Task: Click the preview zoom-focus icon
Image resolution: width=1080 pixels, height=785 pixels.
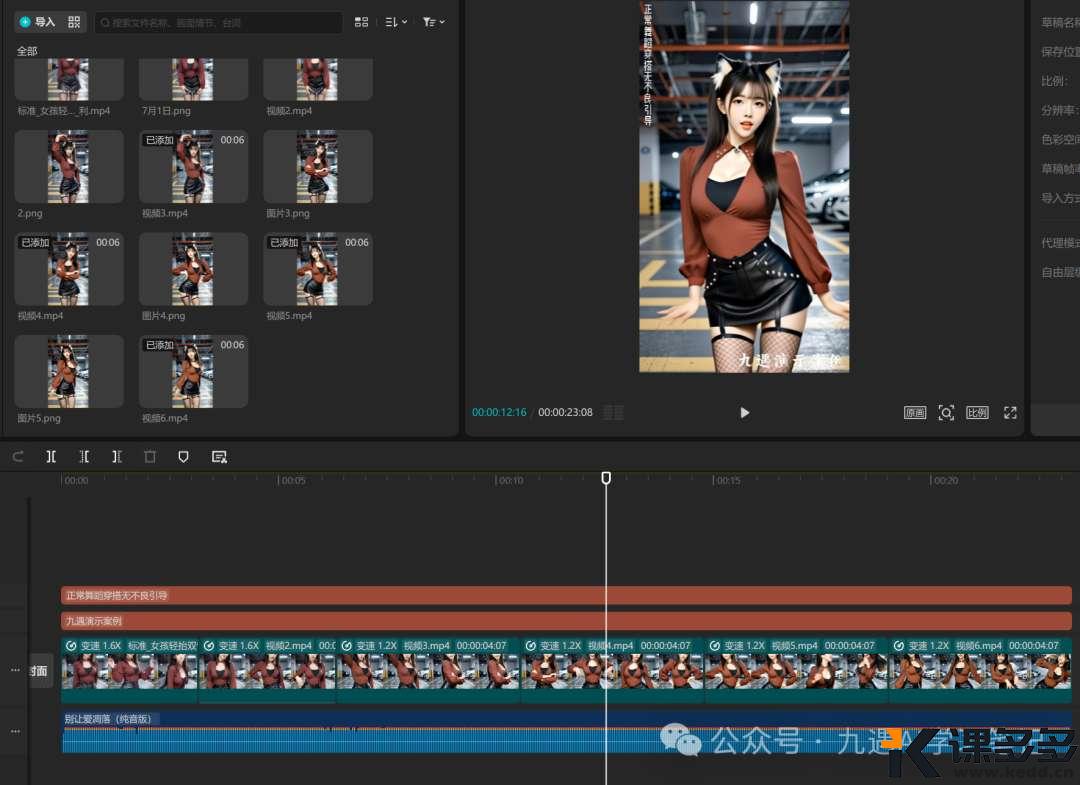Action: click(x=946, y=413)
